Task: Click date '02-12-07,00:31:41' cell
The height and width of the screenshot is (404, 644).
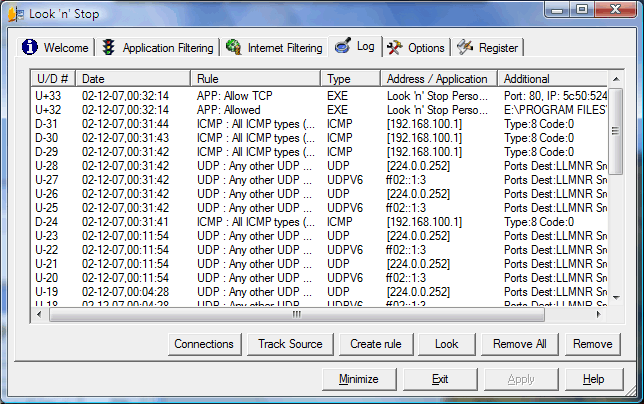Action: (125, 222)
